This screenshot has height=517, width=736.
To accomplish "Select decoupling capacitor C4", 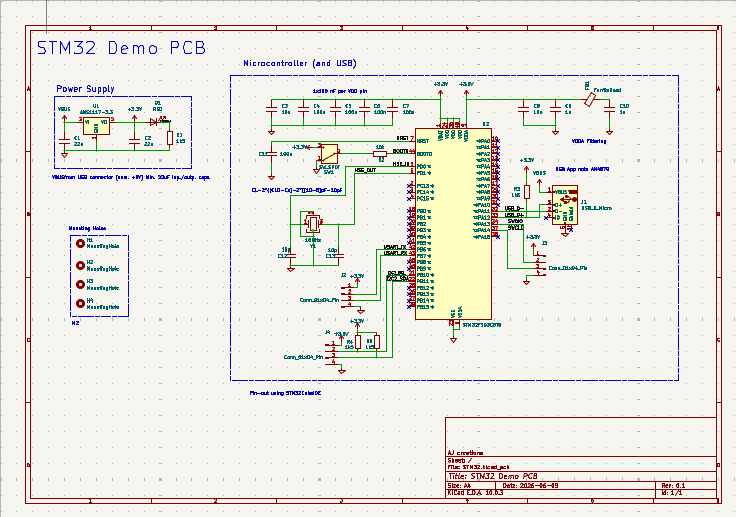I will tap(303, 109).
